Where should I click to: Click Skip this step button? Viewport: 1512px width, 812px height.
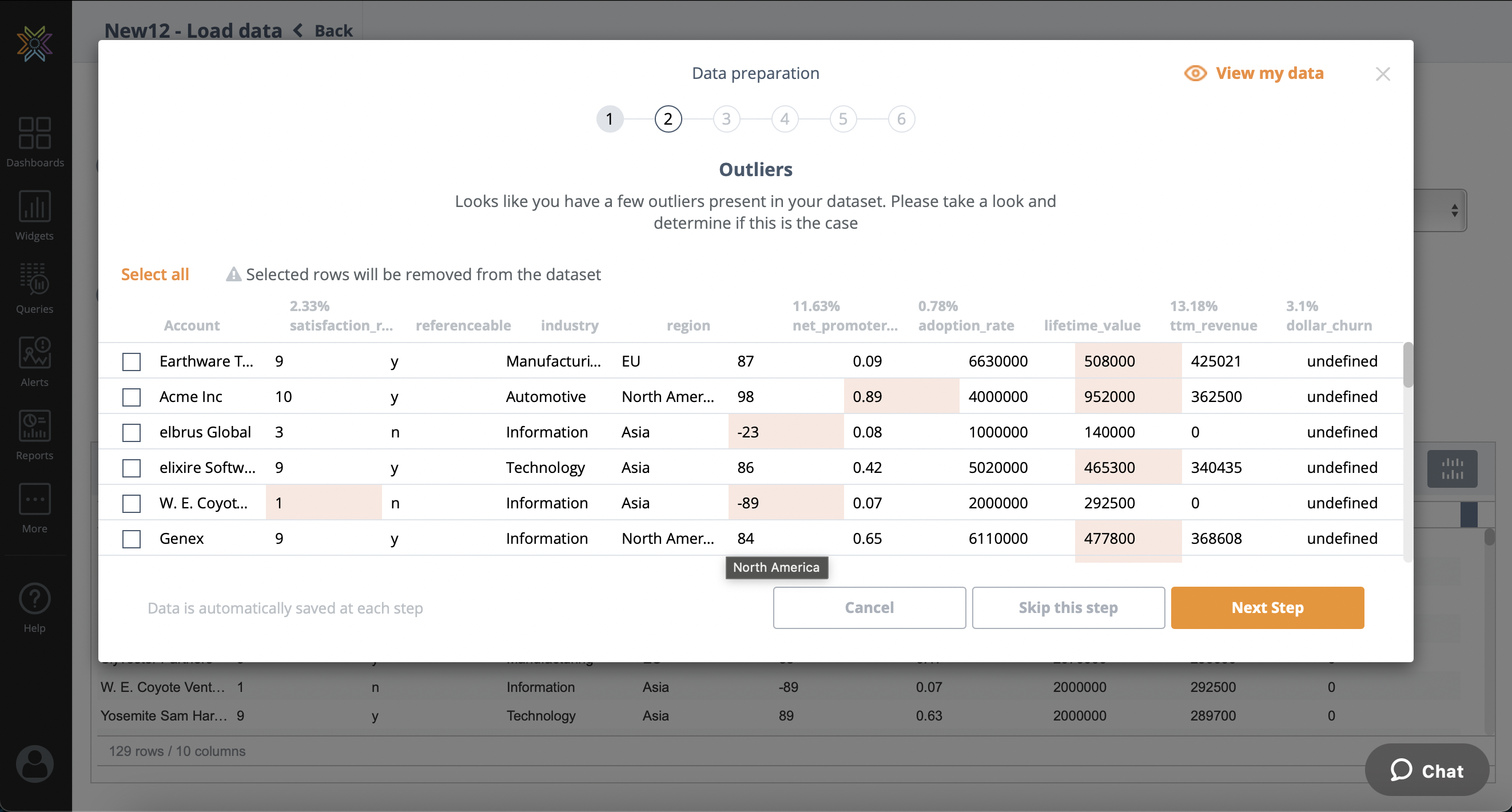1068,608
